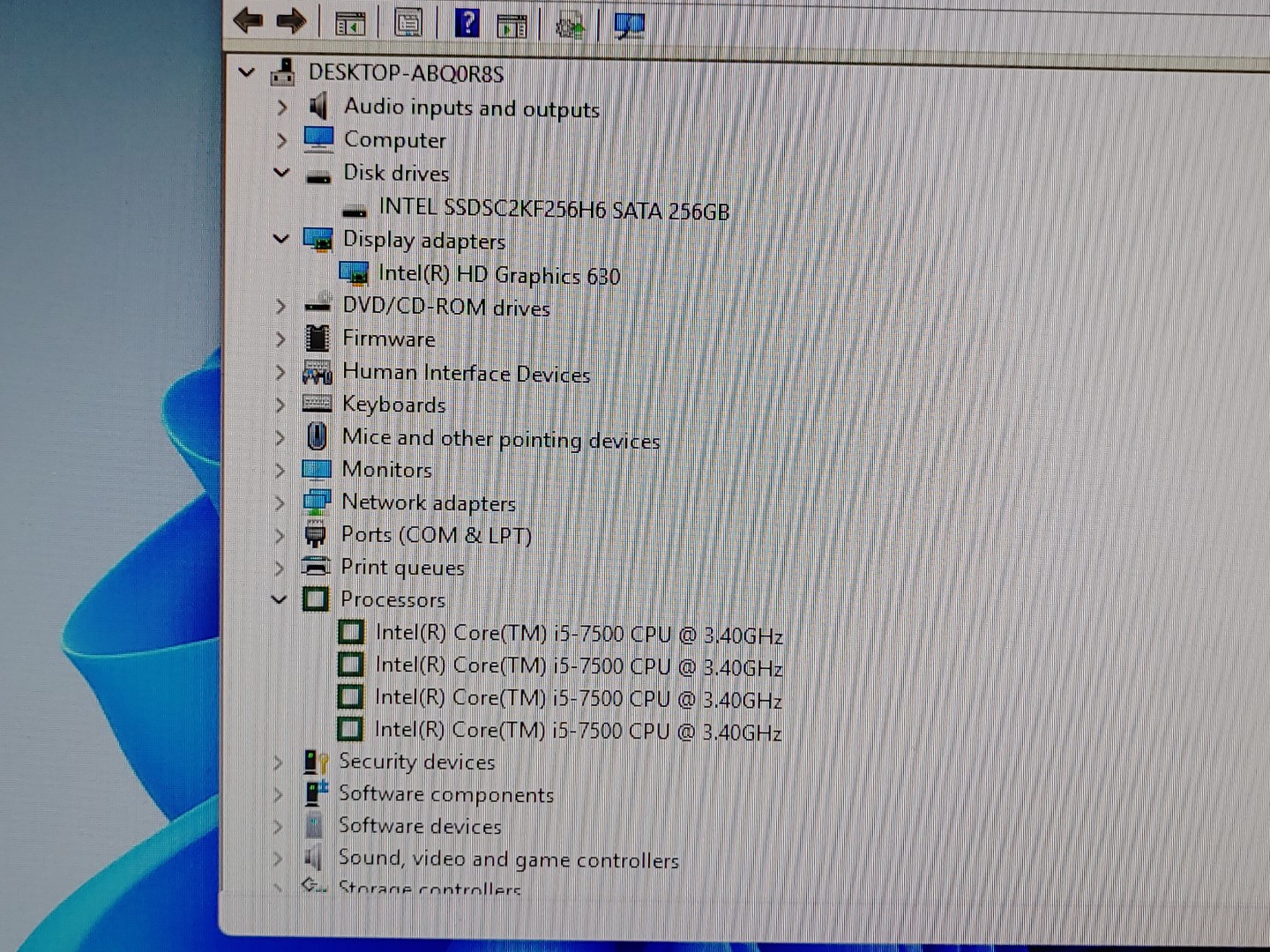Select the first Intel Core i5-7500 CPU entry
The height and width of the screenshot is (952, 1270).
point(579,632)
